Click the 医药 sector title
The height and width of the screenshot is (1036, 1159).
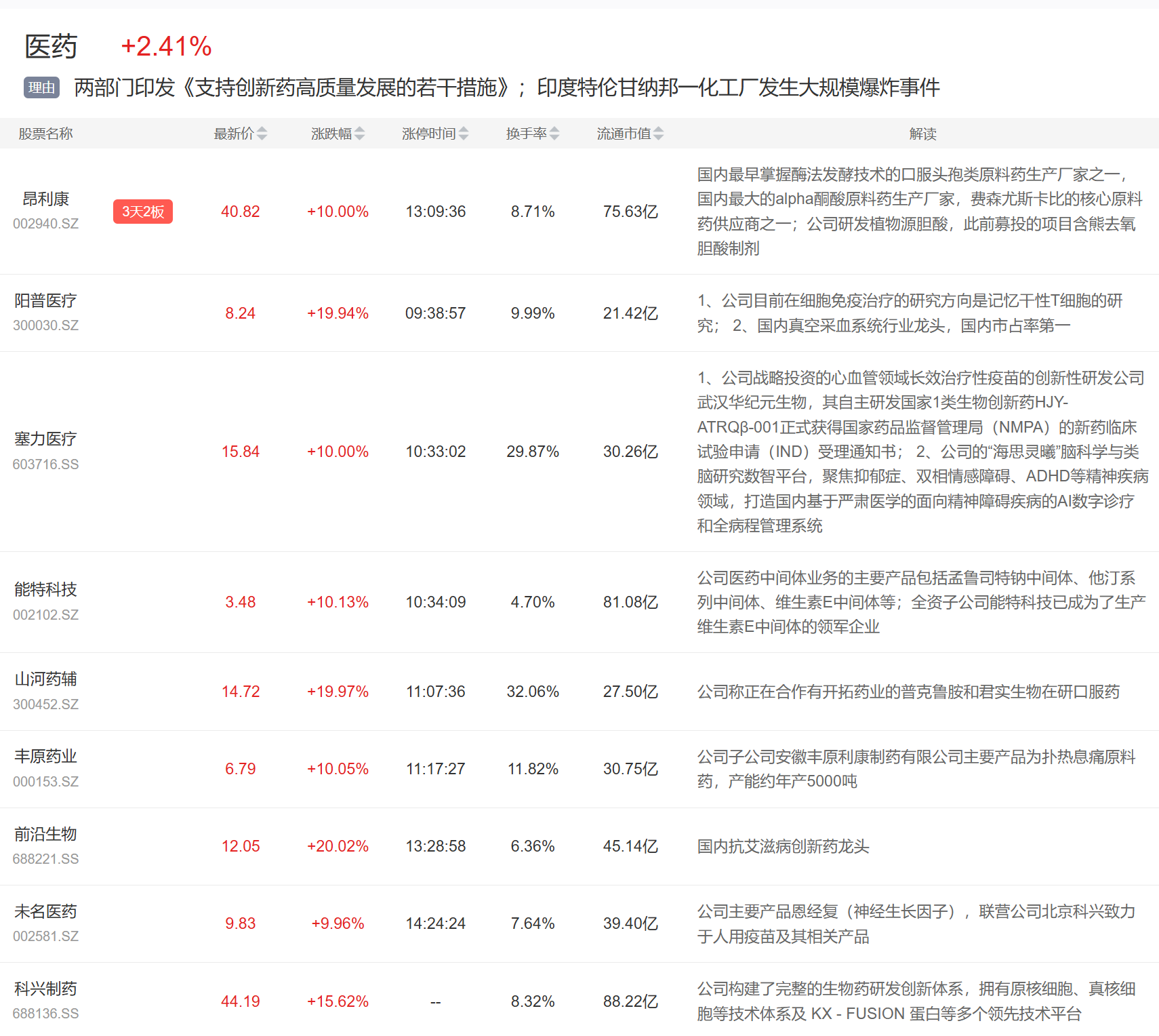(x=51, y=47)
